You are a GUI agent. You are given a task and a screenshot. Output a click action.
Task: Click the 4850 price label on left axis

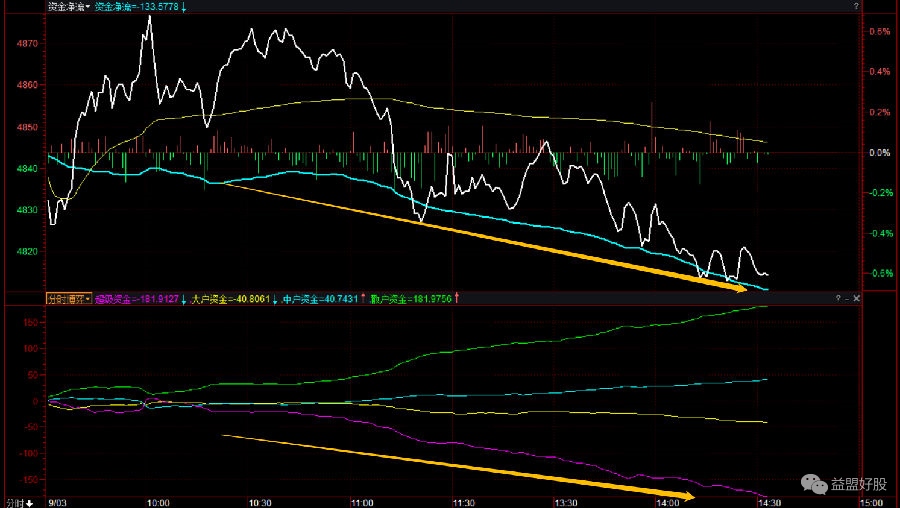pos(27,127)
